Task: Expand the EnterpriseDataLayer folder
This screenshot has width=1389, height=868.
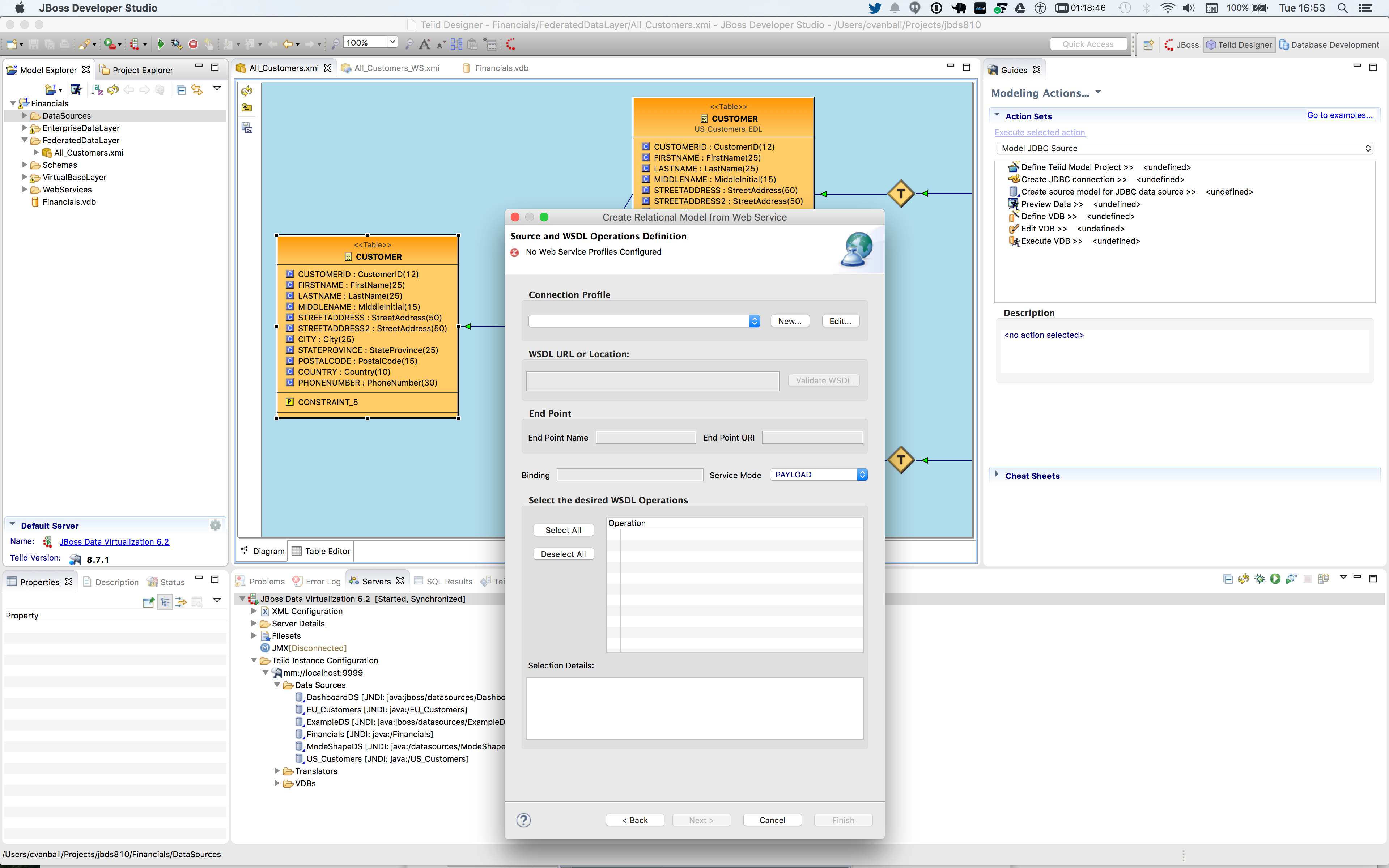Action: pyautogui.click(x=24, y=128)
